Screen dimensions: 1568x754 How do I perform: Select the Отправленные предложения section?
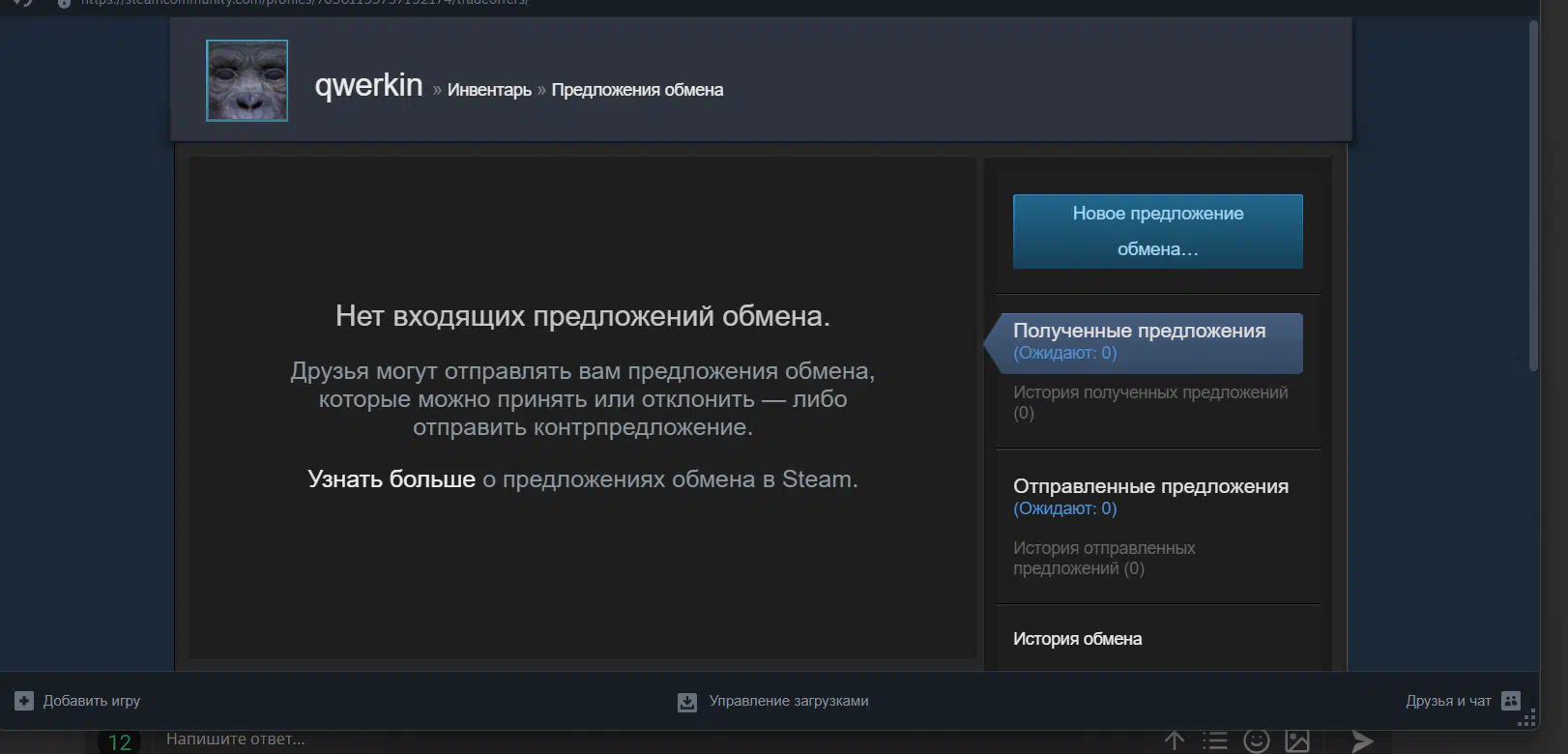[1150, 496]
